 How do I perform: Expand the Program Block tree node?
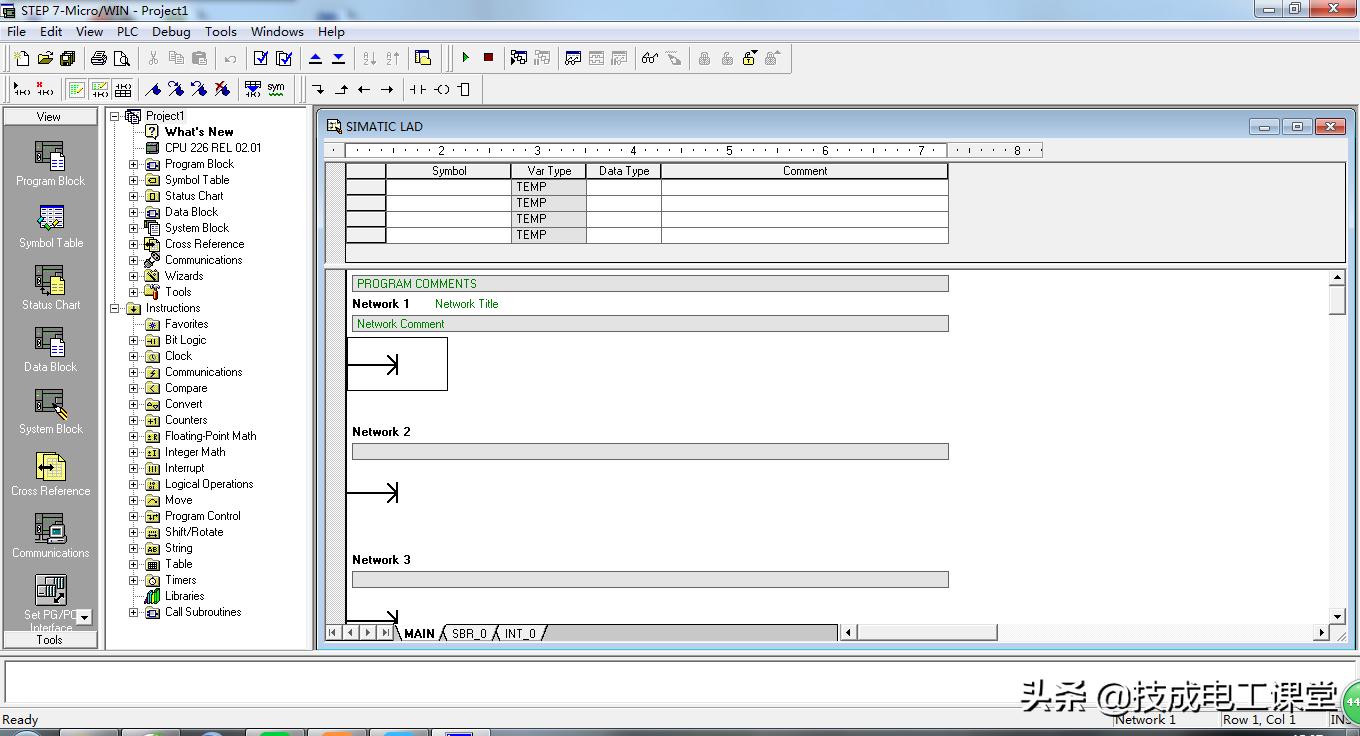pyautogui.click(x=133, y=164)
